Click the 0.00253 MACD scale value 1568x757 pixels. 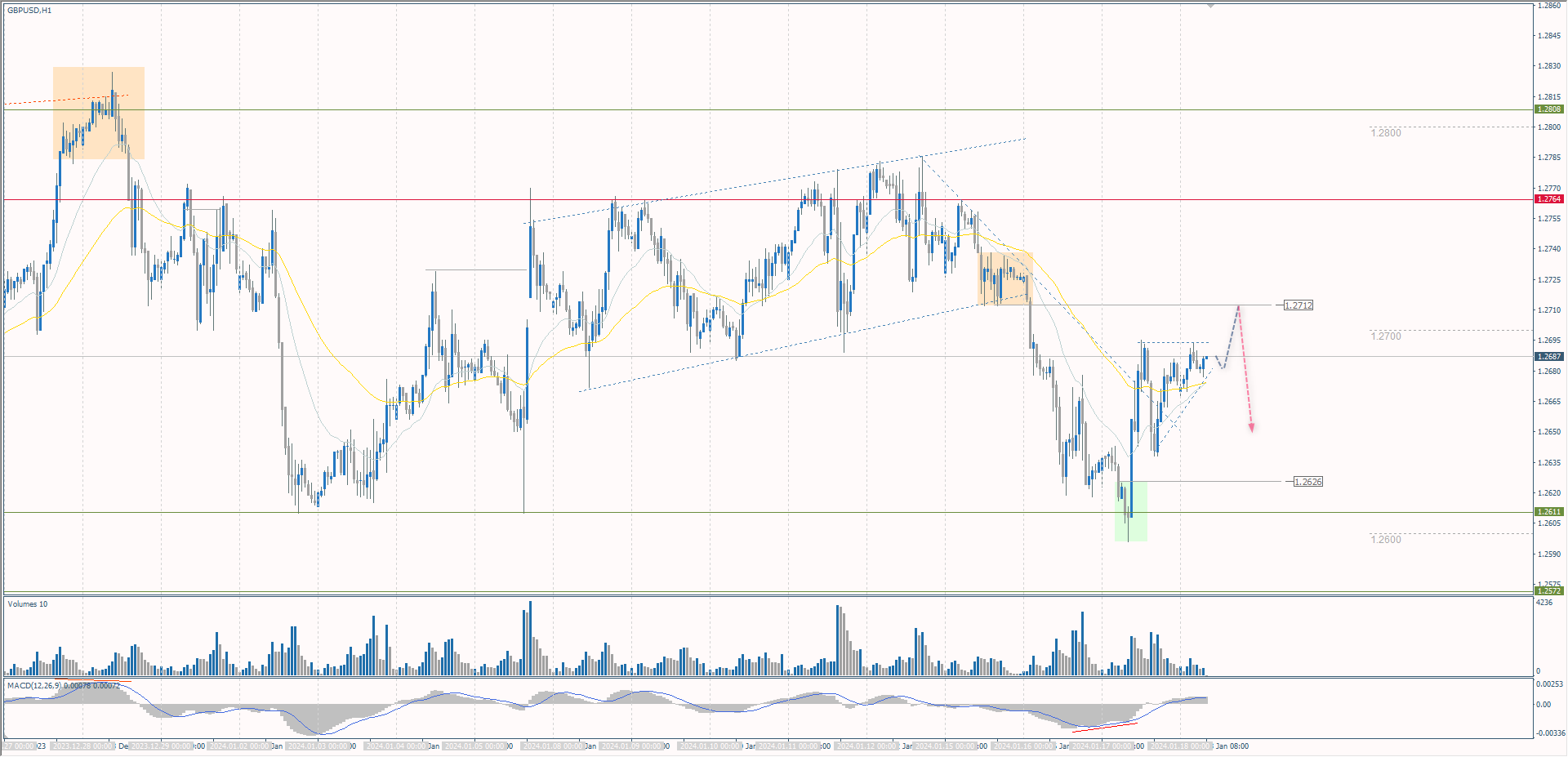[1550, 684]
